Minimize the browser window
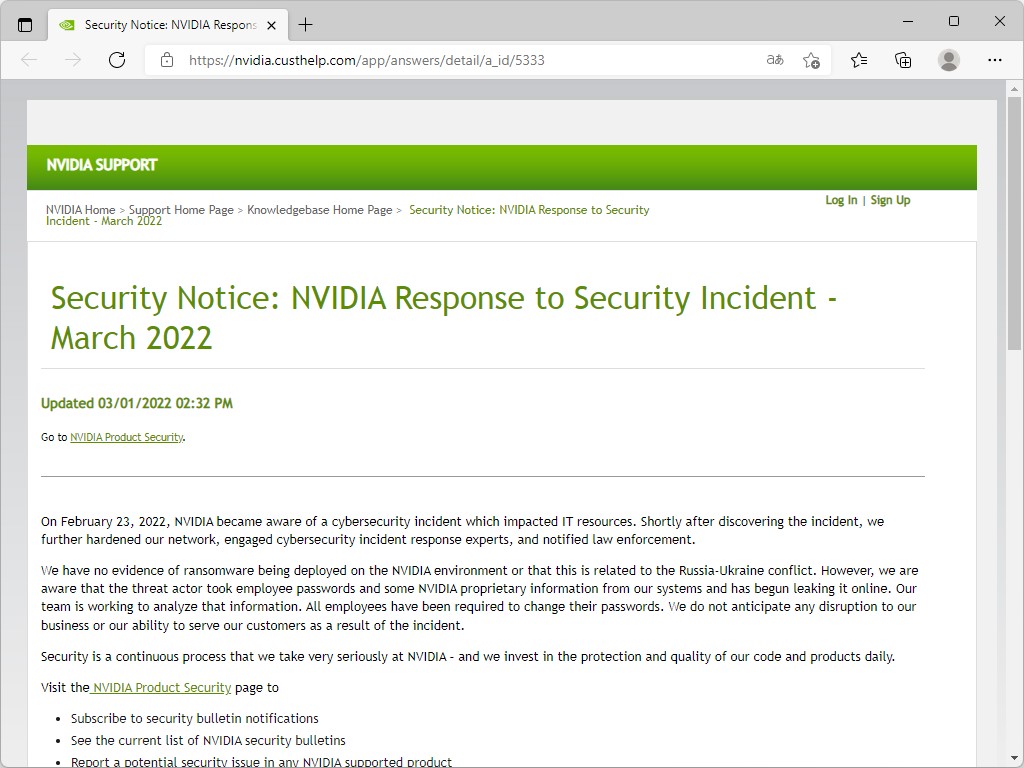The image size is (1024, 768). [x=908, y=22]
